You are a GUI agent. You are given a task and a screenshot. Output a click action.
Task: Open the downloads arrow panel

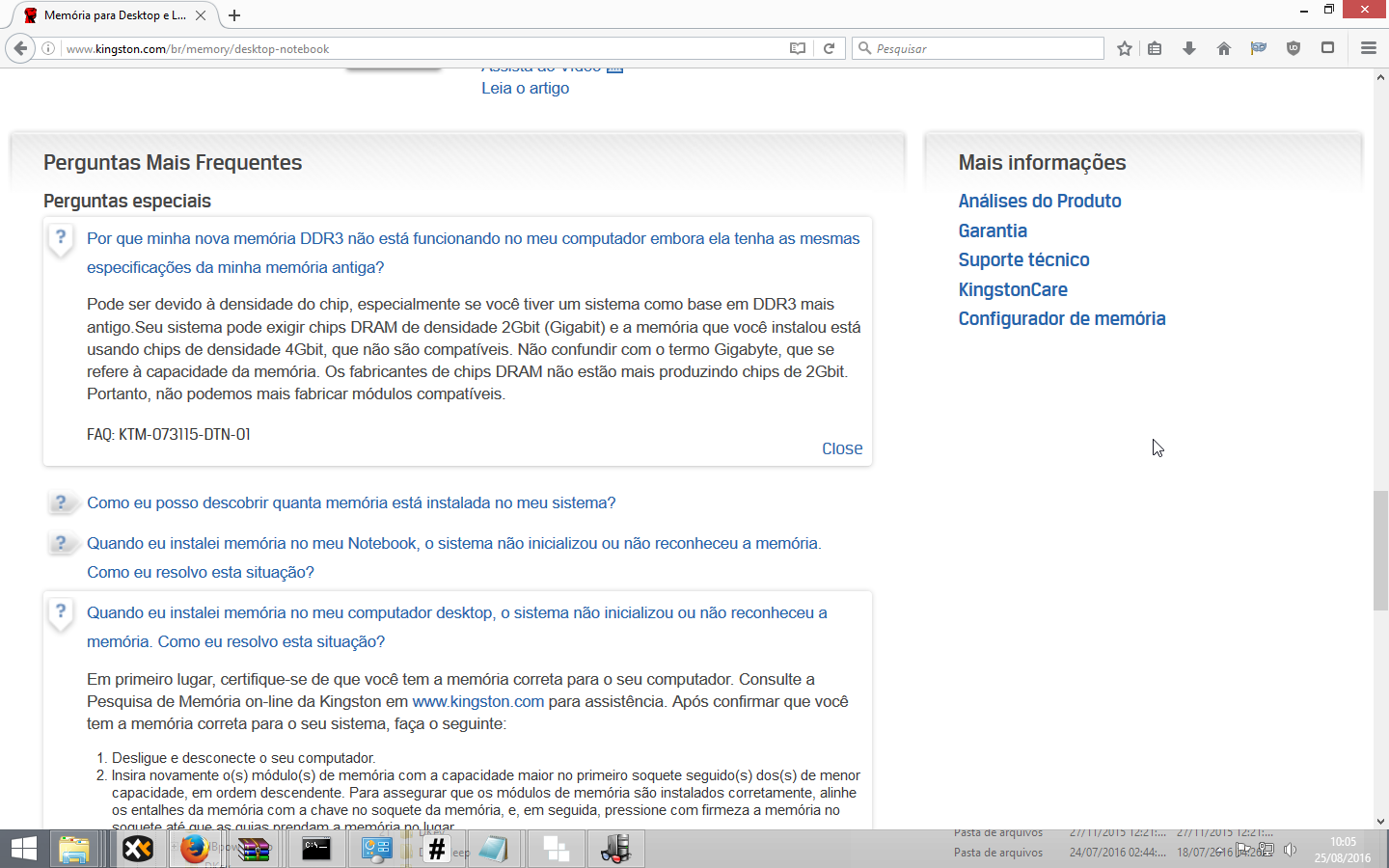point(1189,48)
